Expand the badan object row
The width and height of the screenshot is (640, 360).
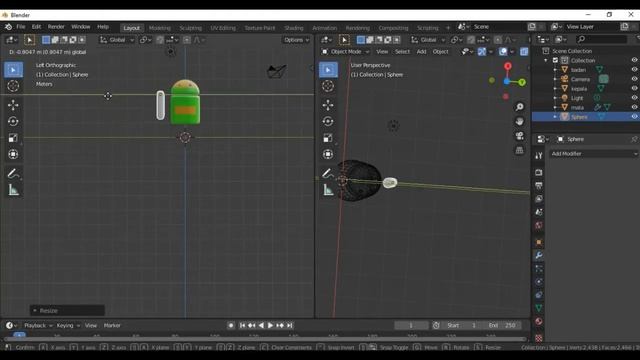(x=555, y=70)
